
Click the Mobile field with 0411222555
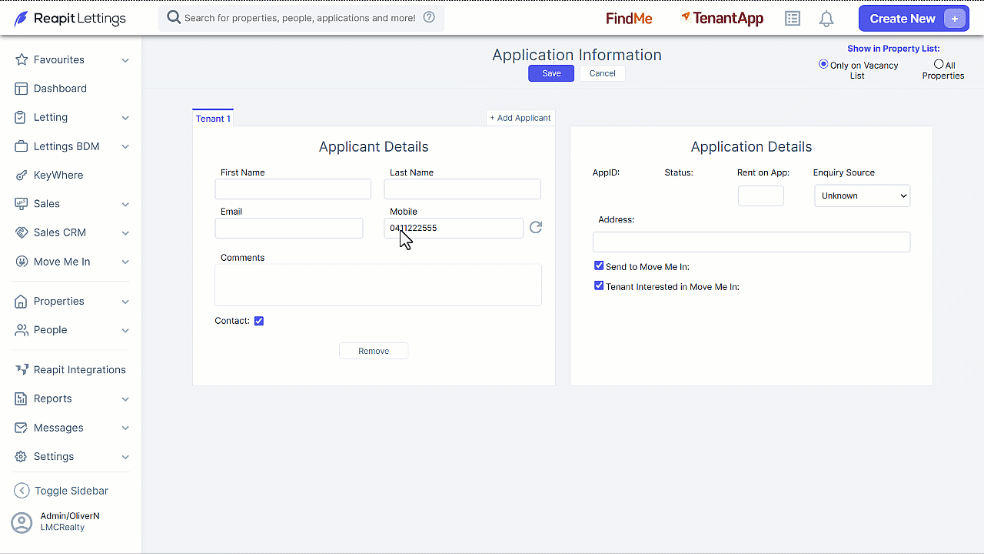[454, 228]
